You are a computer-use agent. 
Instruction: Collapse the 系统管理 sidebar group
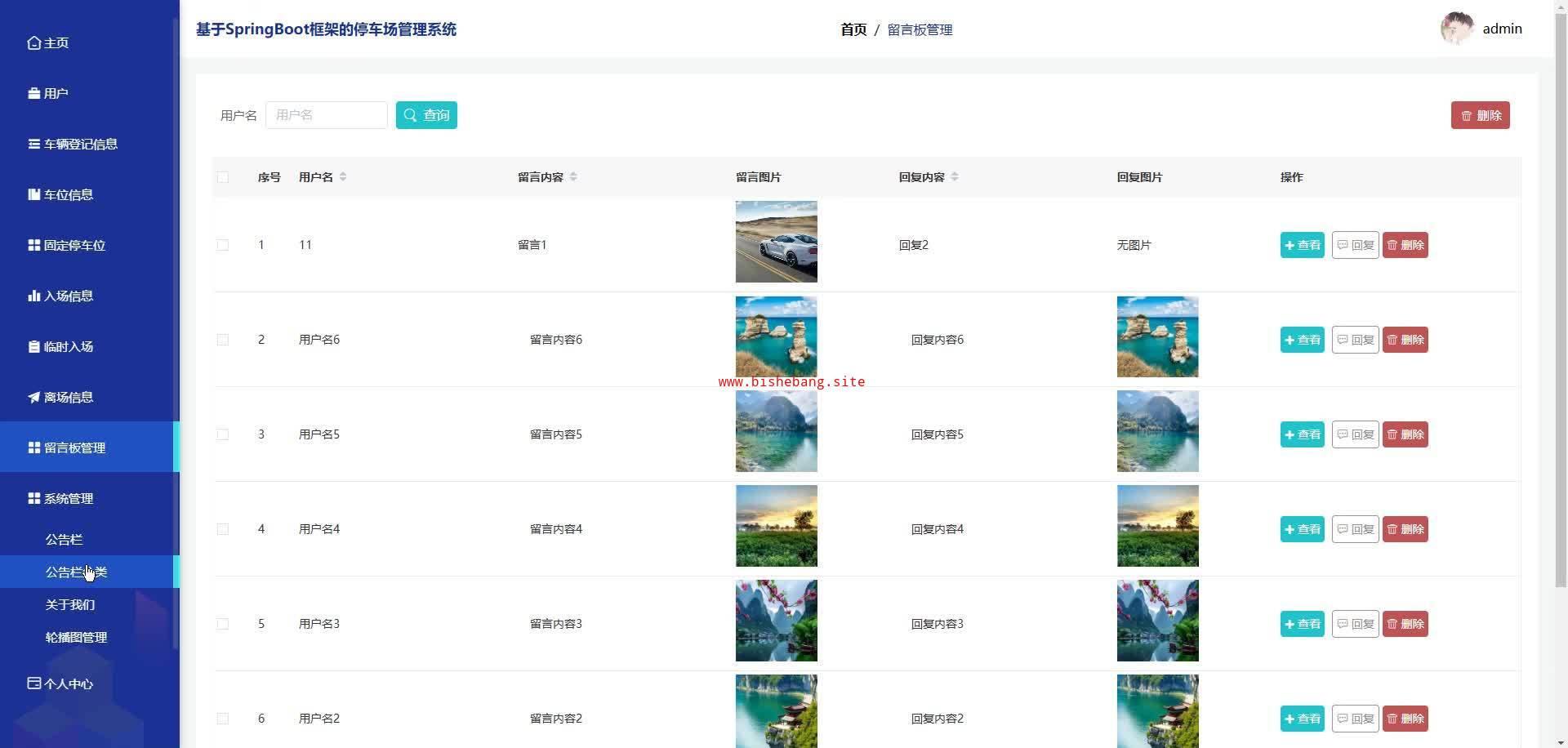click(69, 498)
